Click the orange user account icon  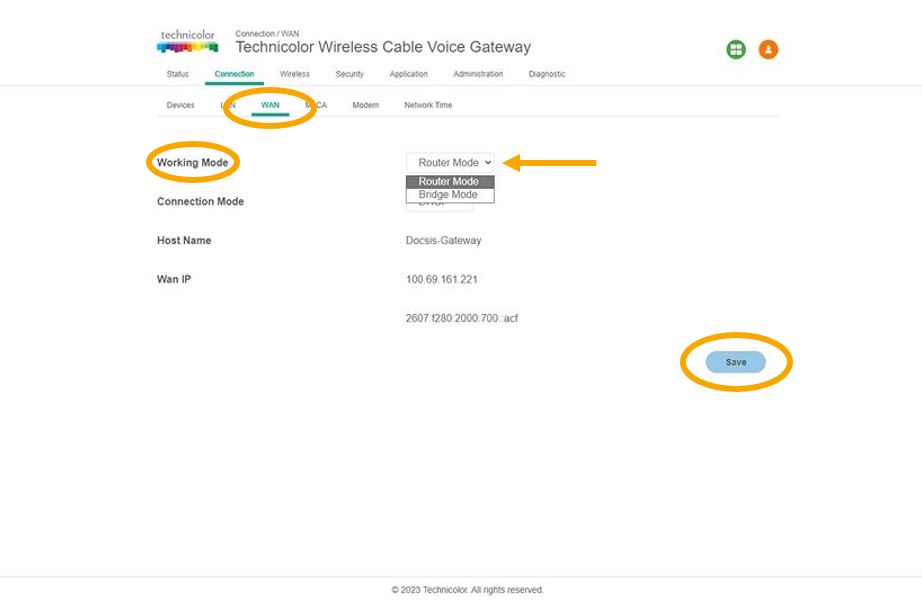(x=768, y=49)
